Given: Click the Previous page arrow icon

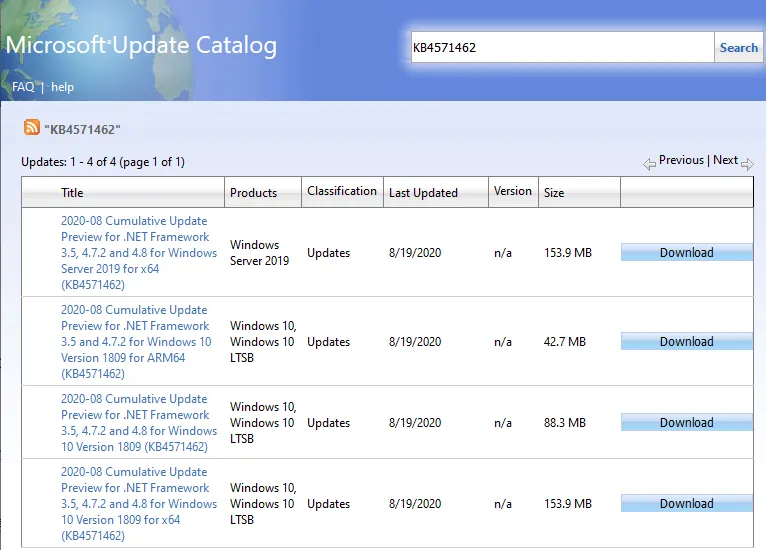Looking at the screenshot, I should (649, 164).
